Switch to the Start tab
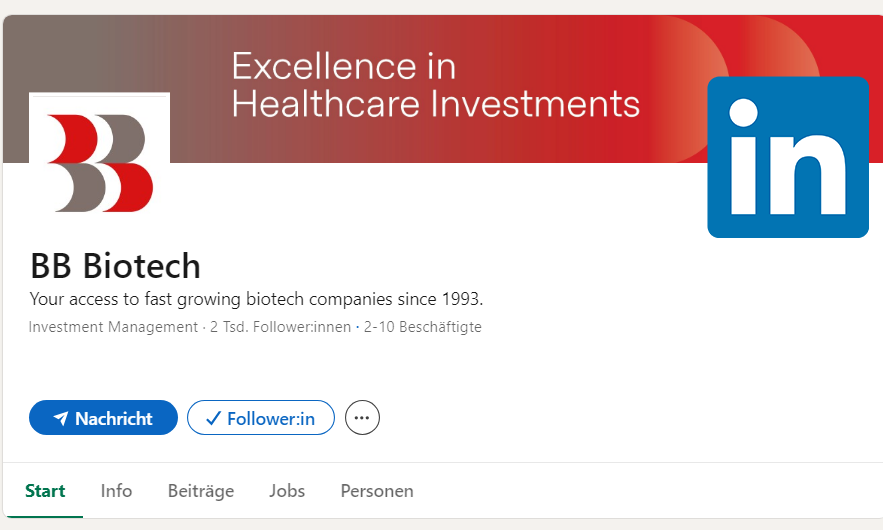The width and height of the screenshot is (883, 530). click(45, 491)
